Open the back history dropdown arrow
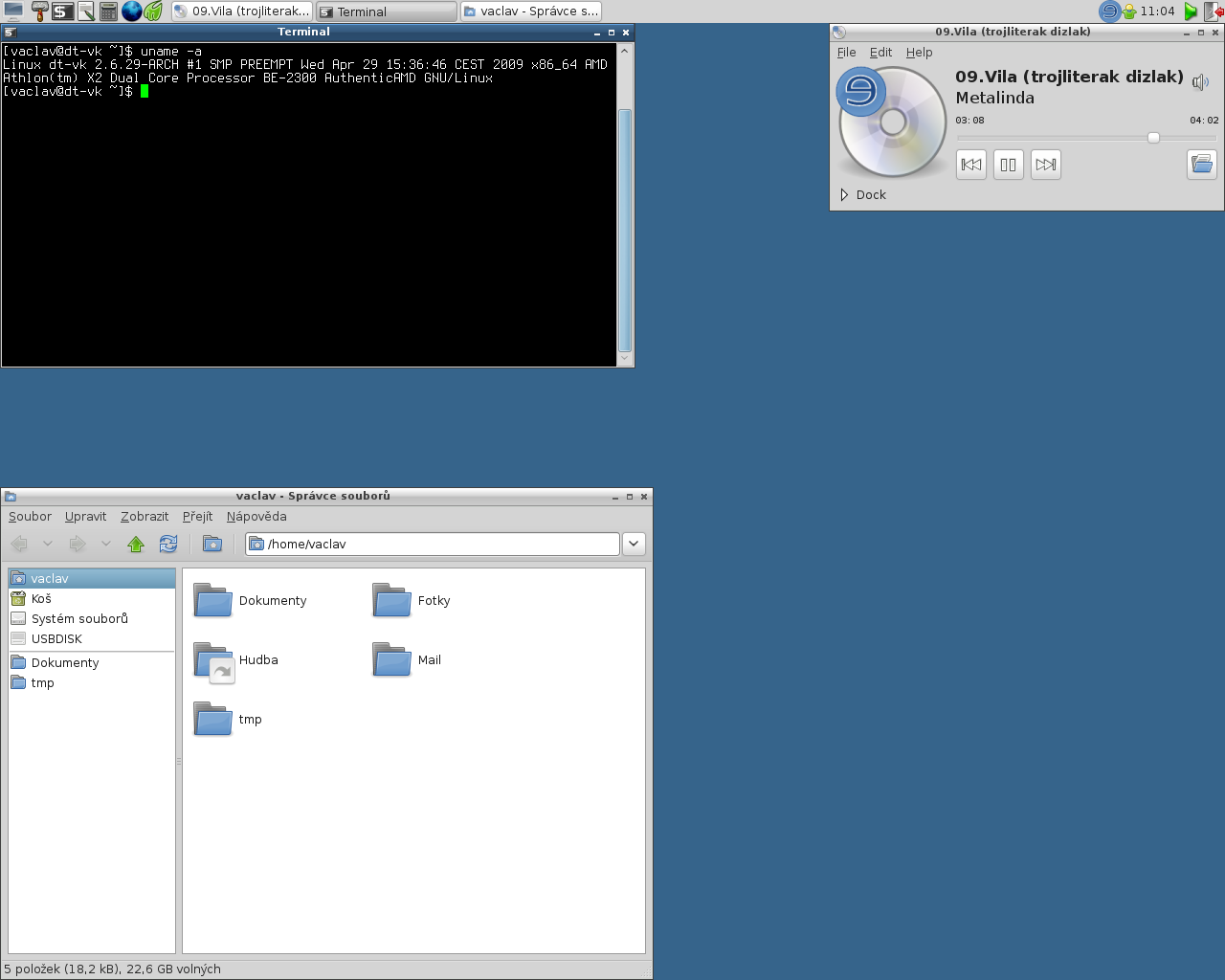 pos(47,544)
